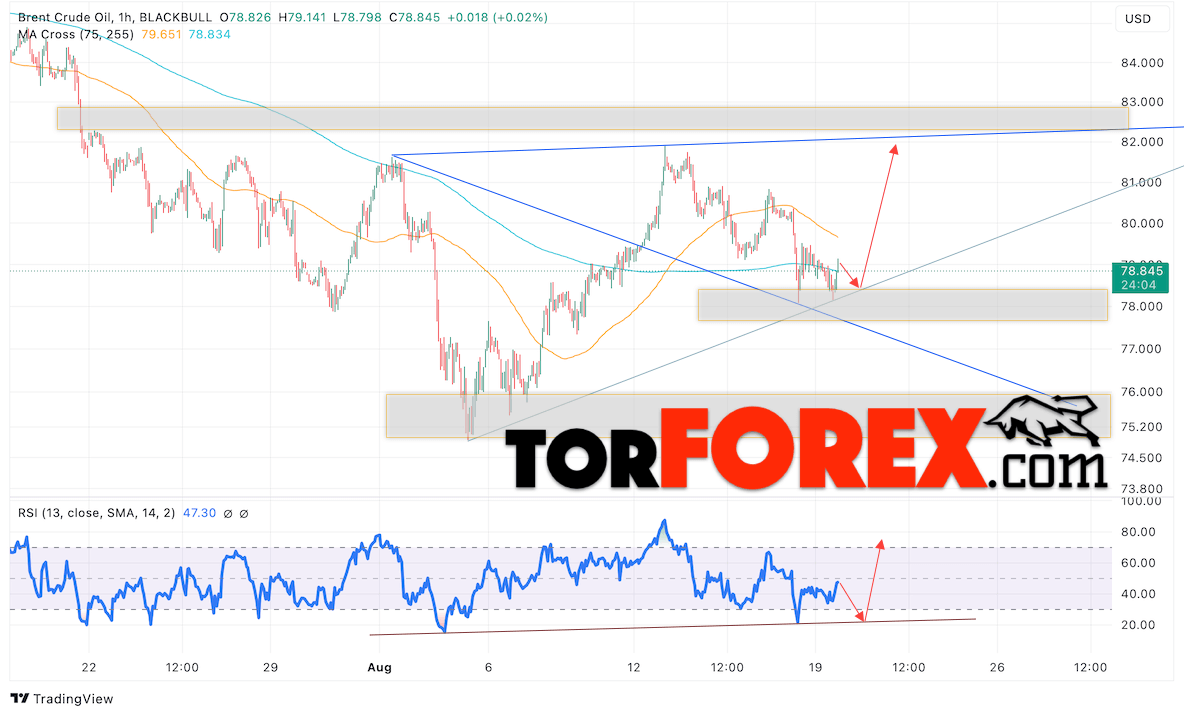Click the 74.500 price axis label
This screenshot has height=716, width=1184.
1142,458
